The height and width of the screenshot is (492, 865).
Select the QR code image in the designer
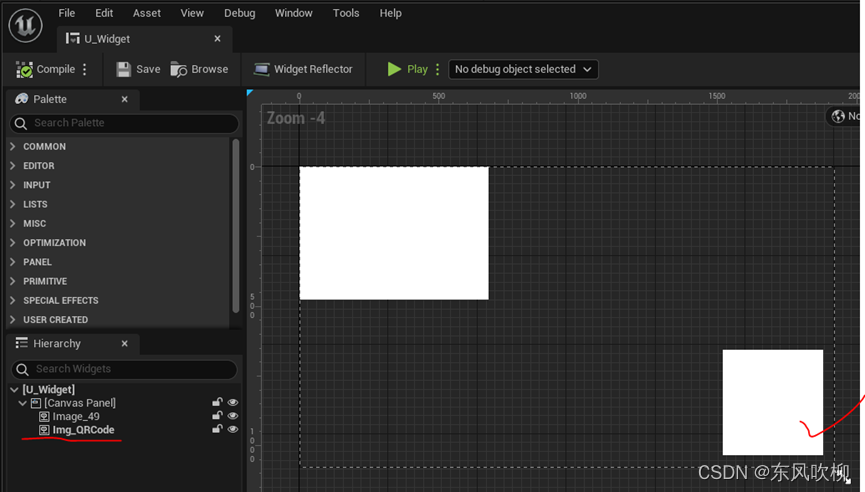point(773,402)
